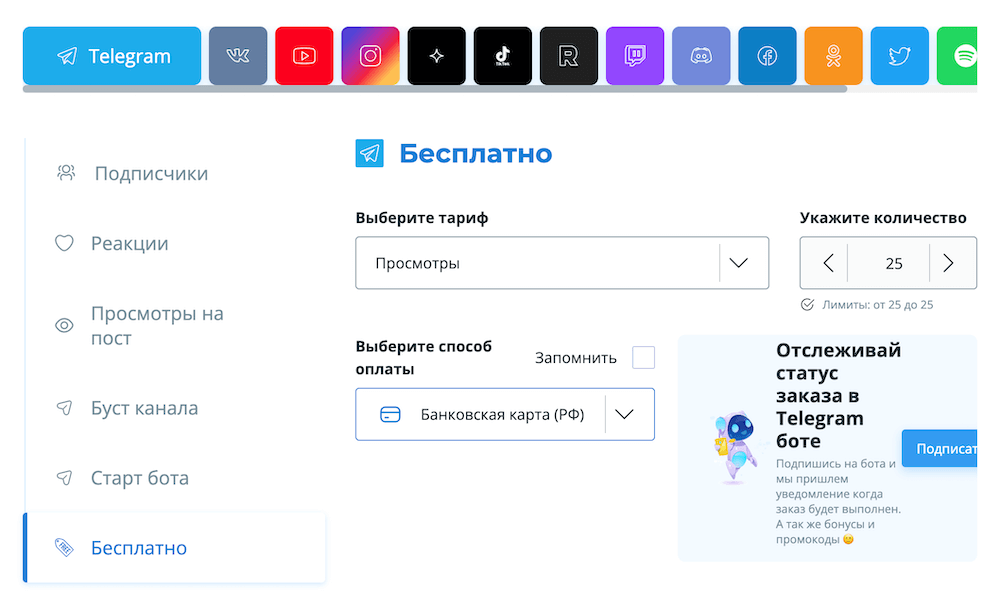Check the Запомнить checkbox
This screenshot has height=592, width=1000.
point(643,357)
